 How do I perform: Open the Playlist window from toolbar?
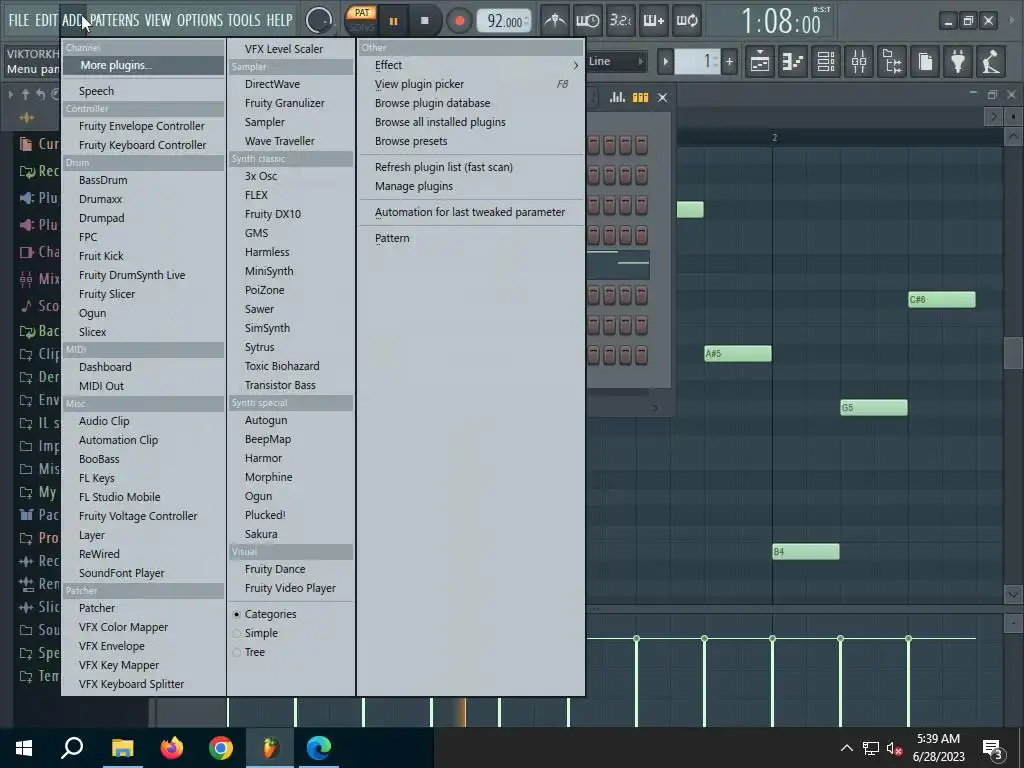pyautogui.click(x=760, y=62)
